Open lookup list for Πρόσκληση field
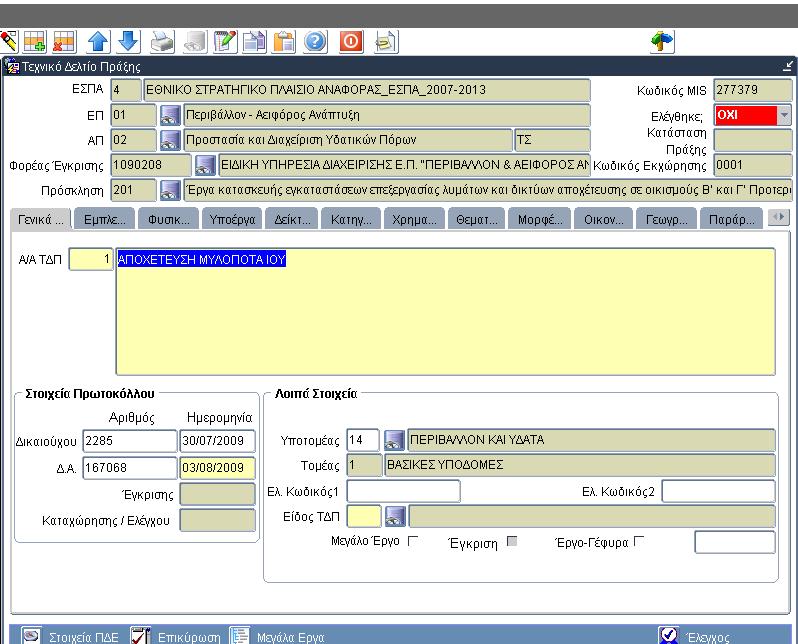Viewport: 798px width, 644px height. click(x=170, y=190)
